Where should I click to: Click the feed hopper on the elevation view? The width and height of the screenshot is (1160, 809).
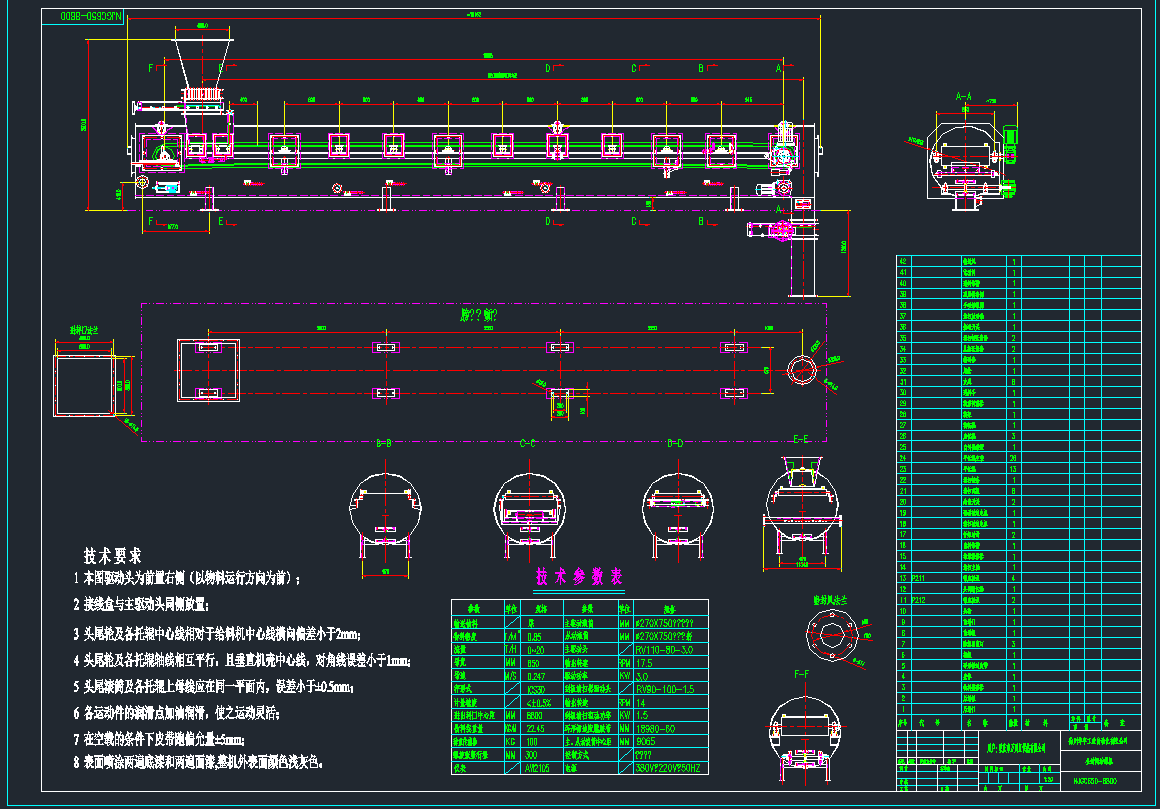click(204, 62)
